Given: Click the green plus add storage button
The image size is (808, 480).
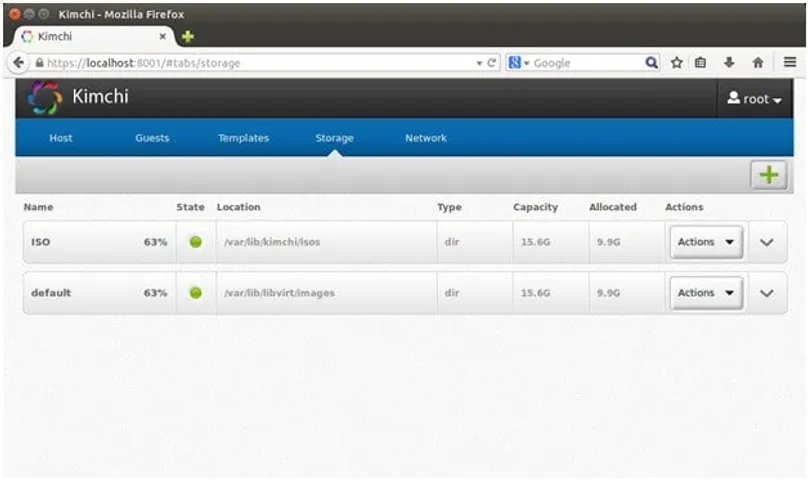Looking at the screenshot, I should click(768, 175).
